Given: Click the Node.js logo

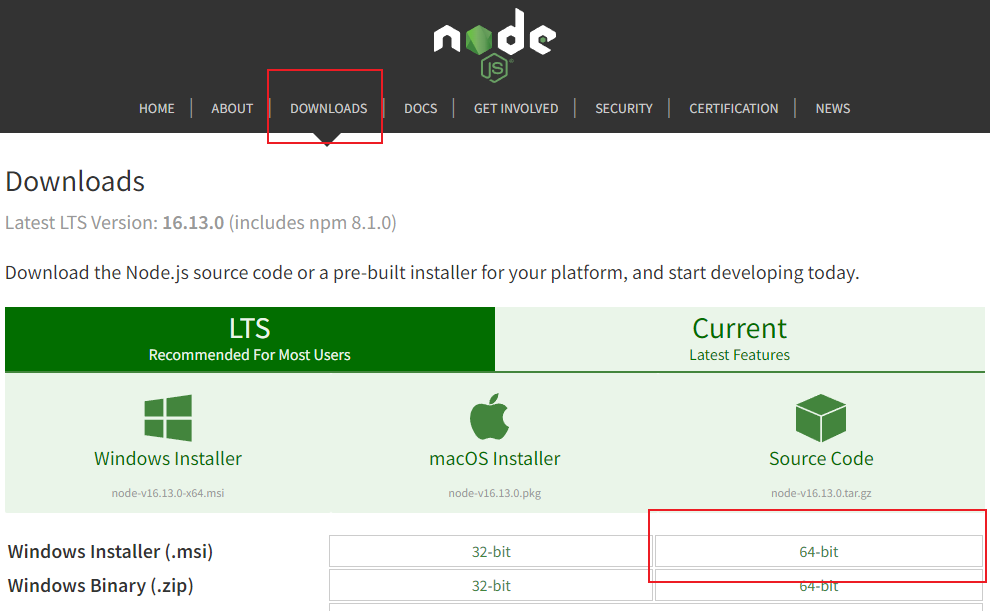Looking at the screenshot, I should pos(494,45).
